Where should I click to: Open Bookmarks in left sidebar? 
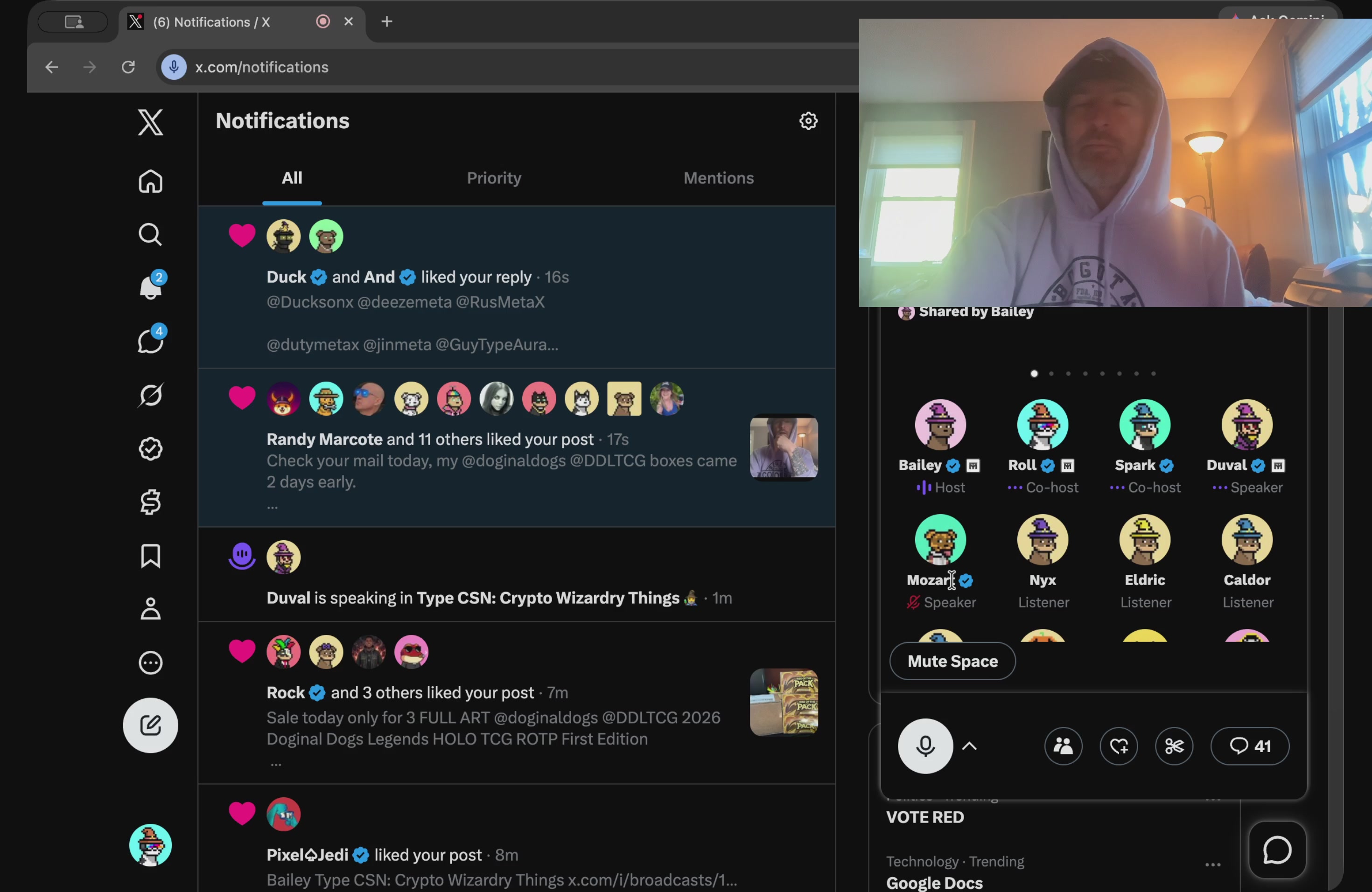150,556
